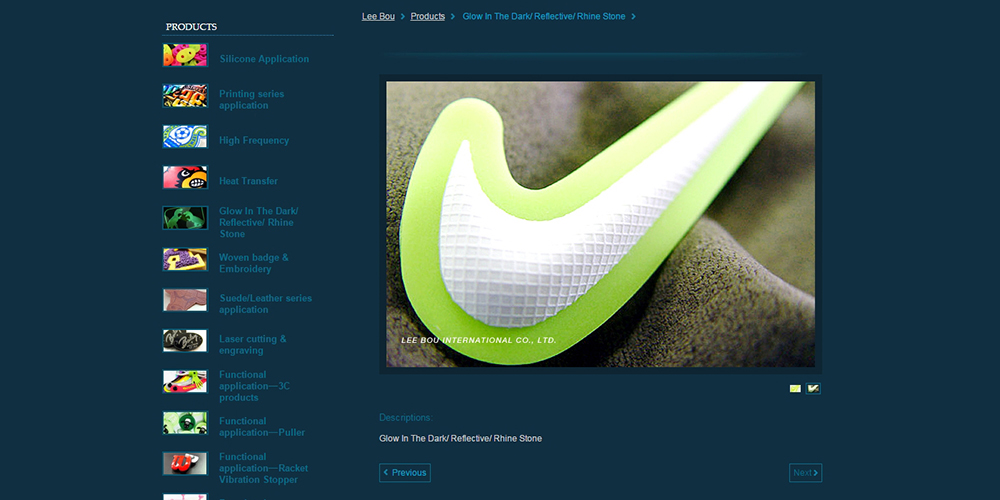Go to Lee Bou breadcrumb home
The height and width of the screenshot is (500, 1000).
tap(378, 17)
